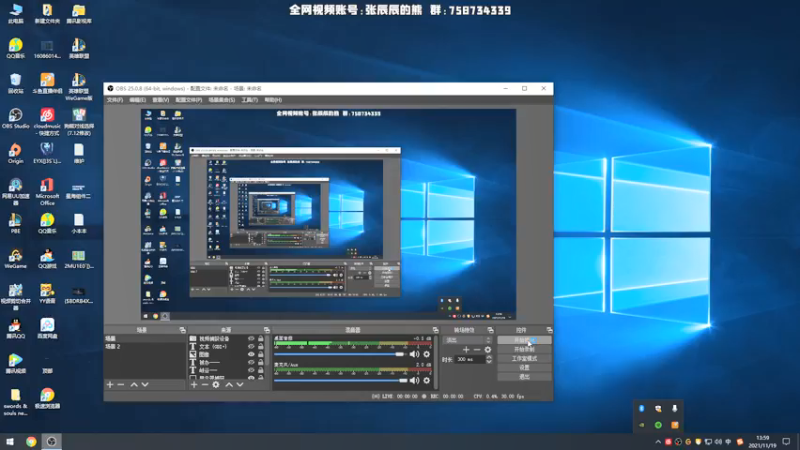Add a new source with the plus icon
Image resolution: width=800 pixels, height=450 pixels.
194,385
